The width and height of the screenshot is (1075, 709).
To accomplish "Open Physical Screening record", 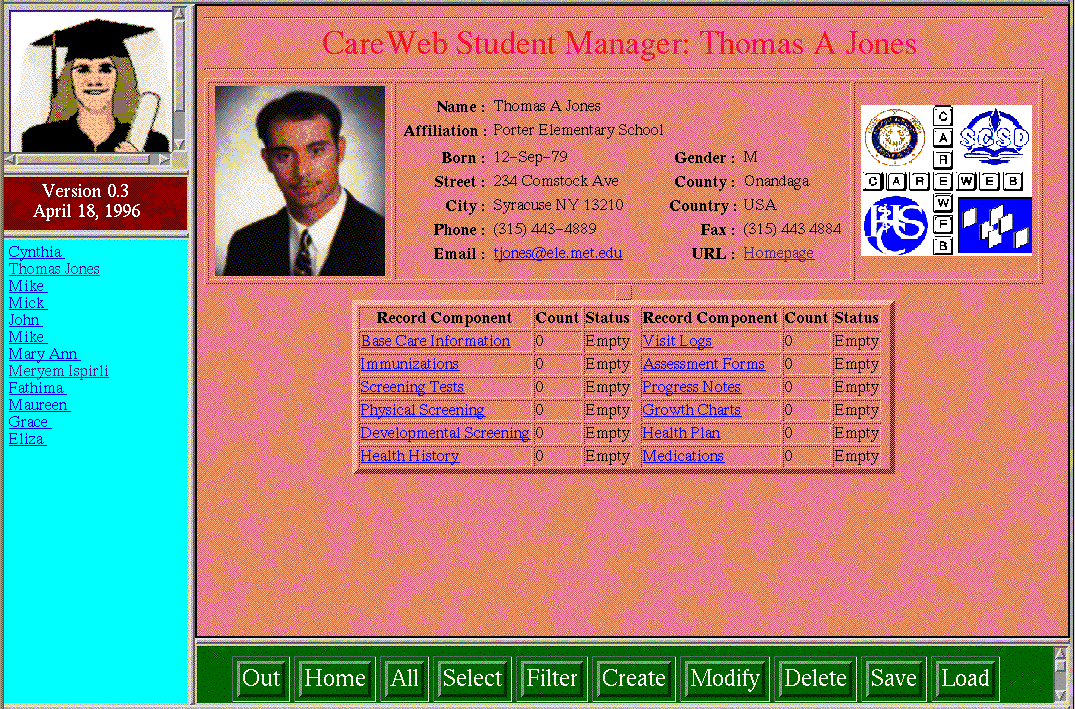I will click(x=422, y=410).
